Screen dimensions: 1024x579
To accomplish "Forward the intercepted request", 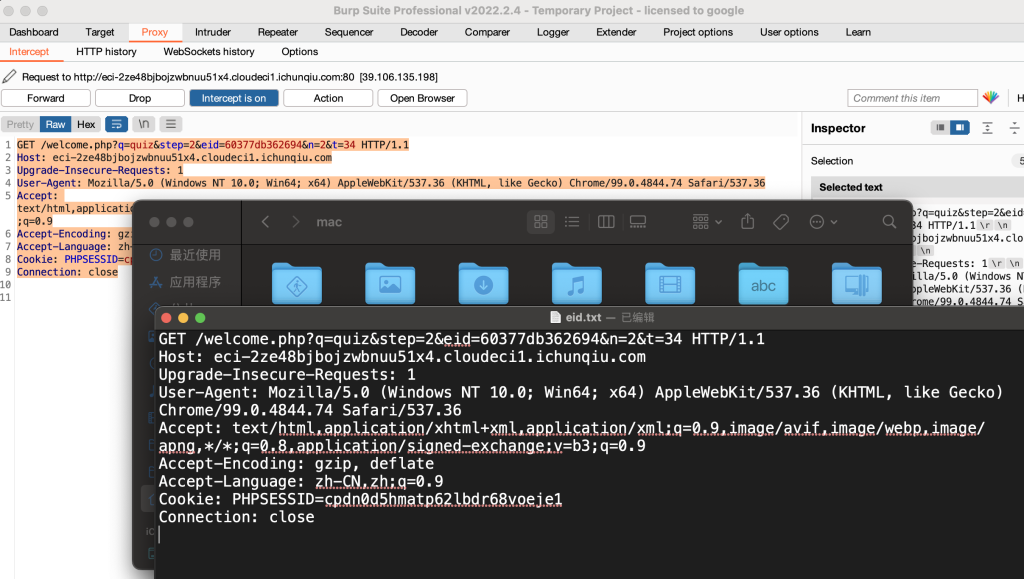I will tap(46, 98).
